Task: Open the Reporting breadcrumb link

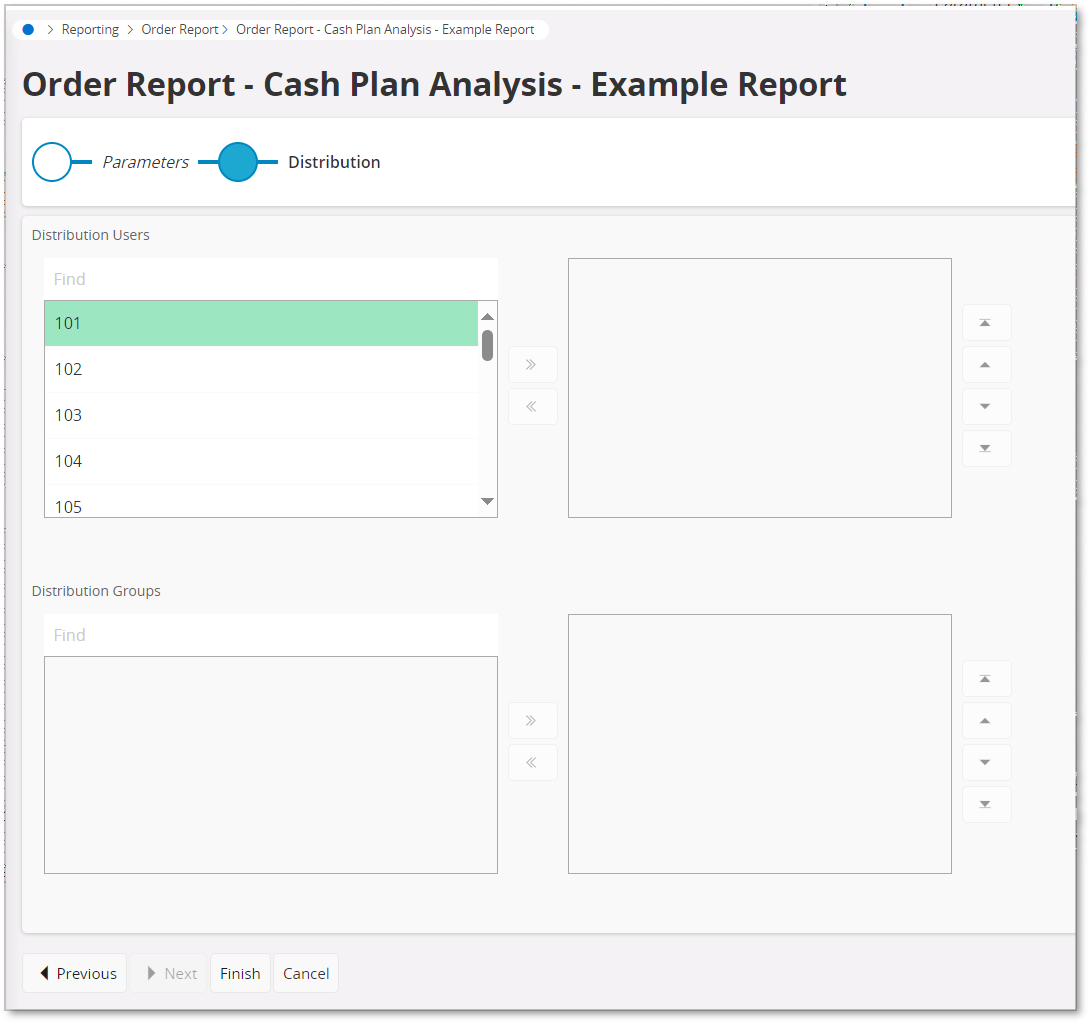Action: point(90,29)
